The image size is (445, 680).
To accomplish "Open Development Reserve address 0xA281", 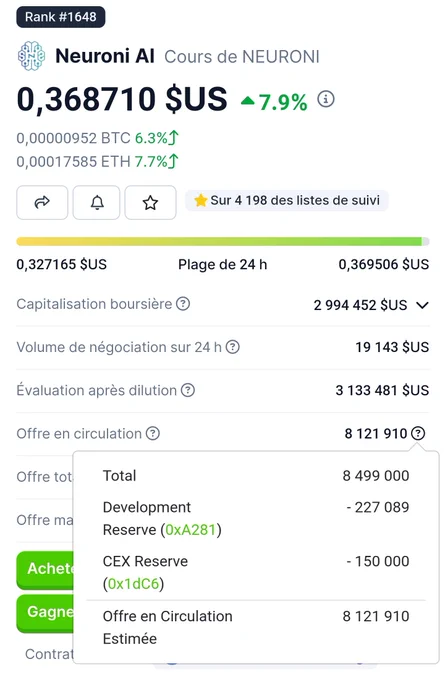I will pyautogui.click(x=190, y=530).
